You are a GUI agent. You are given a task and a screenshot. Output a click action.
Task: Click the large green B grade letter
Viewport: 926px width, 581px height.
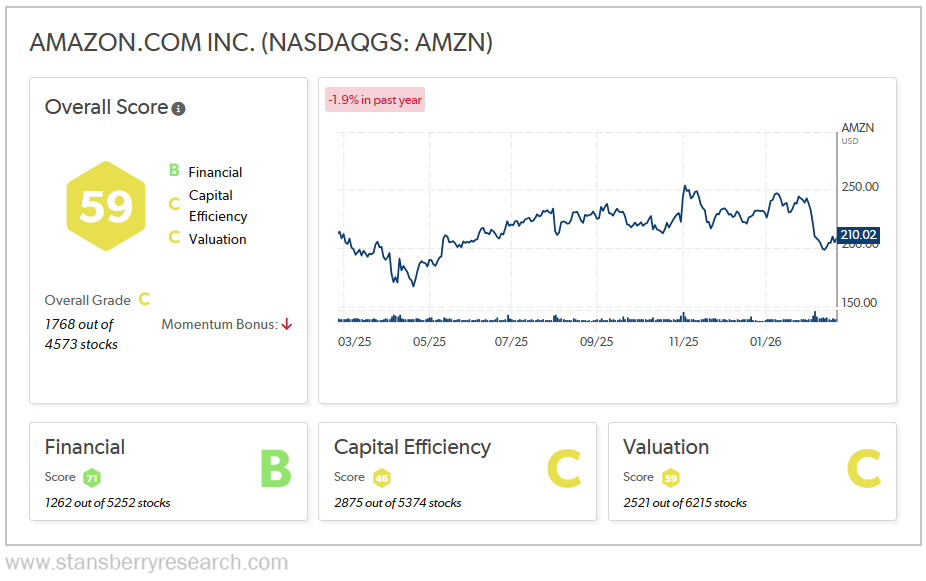275,469
